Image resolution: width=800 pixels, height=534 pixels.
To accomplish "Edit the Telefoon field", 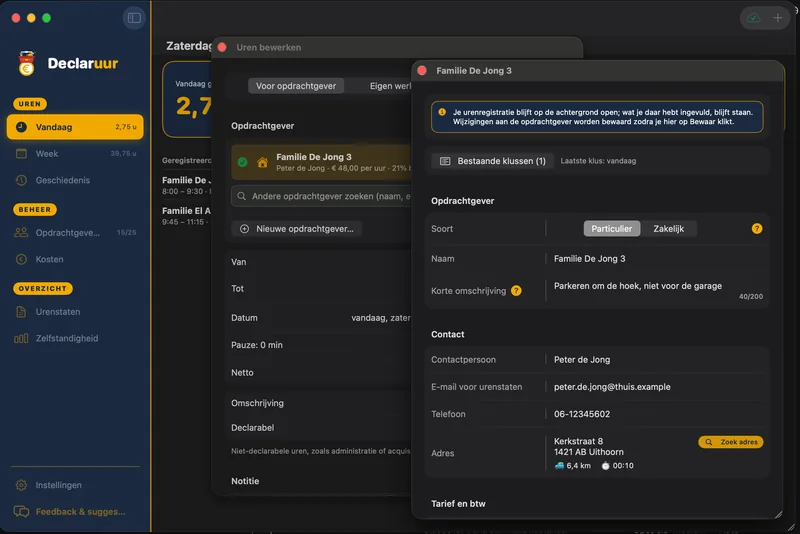I will [x=658, y=414].
